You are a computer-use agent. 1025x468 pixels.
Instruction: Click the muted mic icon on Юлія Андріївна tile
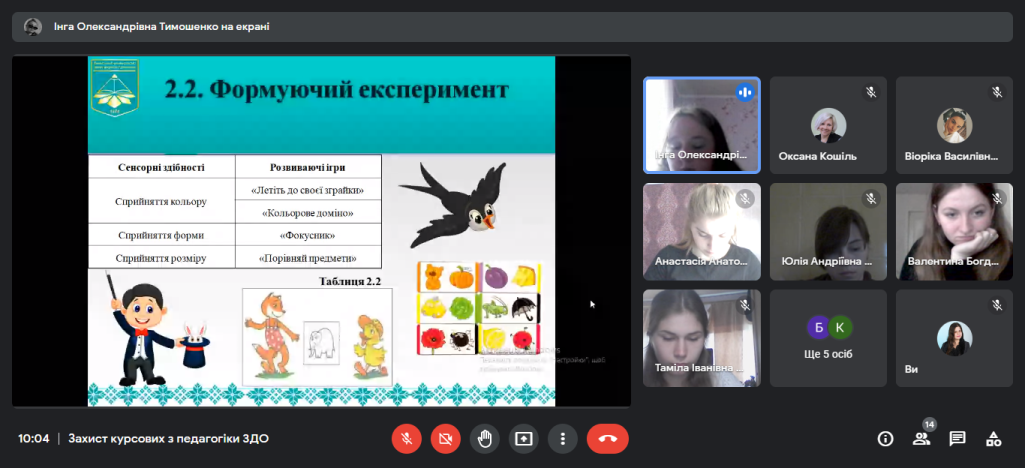tap(871, 199)
